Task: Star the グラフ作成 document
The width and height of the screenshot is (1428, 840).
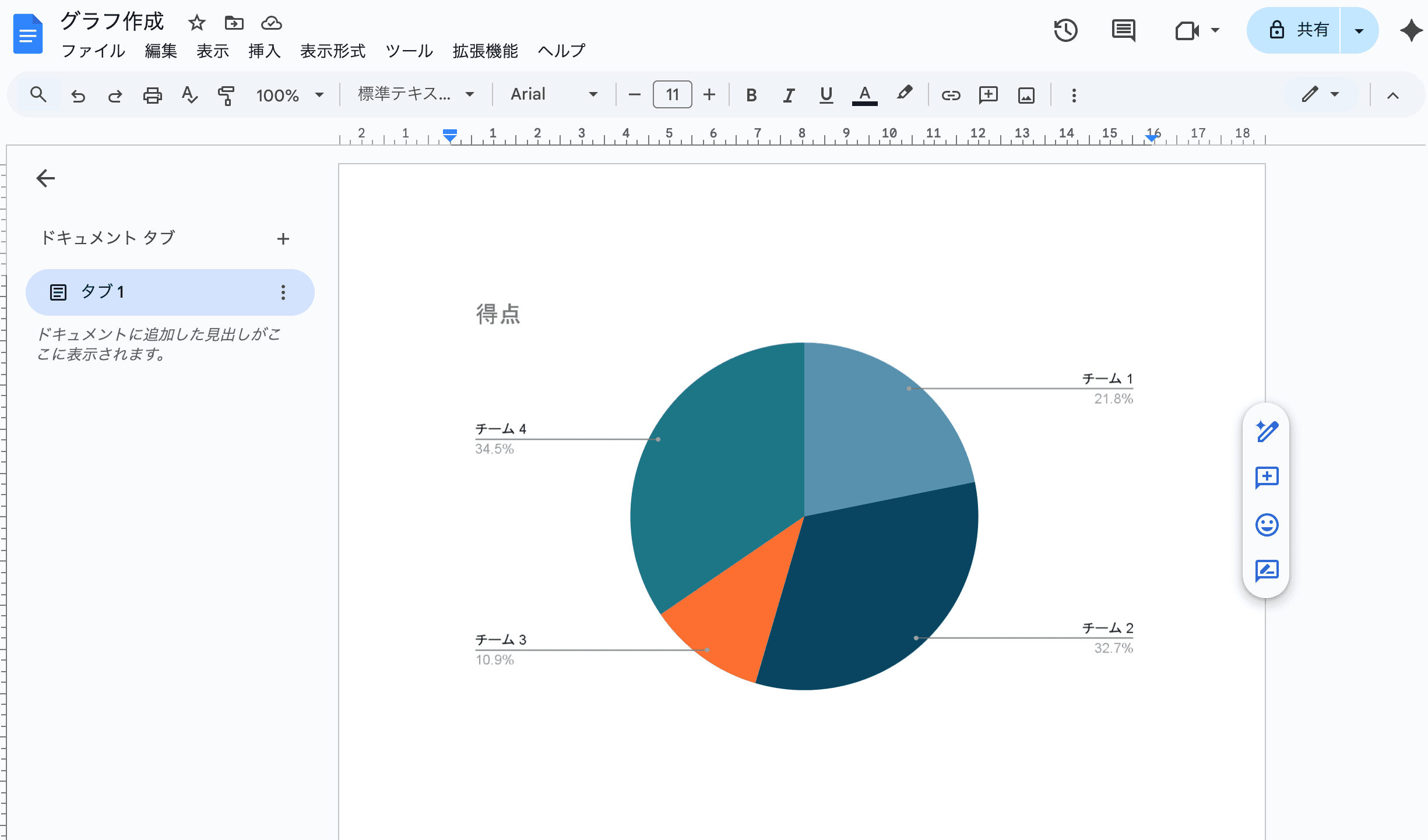Action: click(x=196, y=23)
